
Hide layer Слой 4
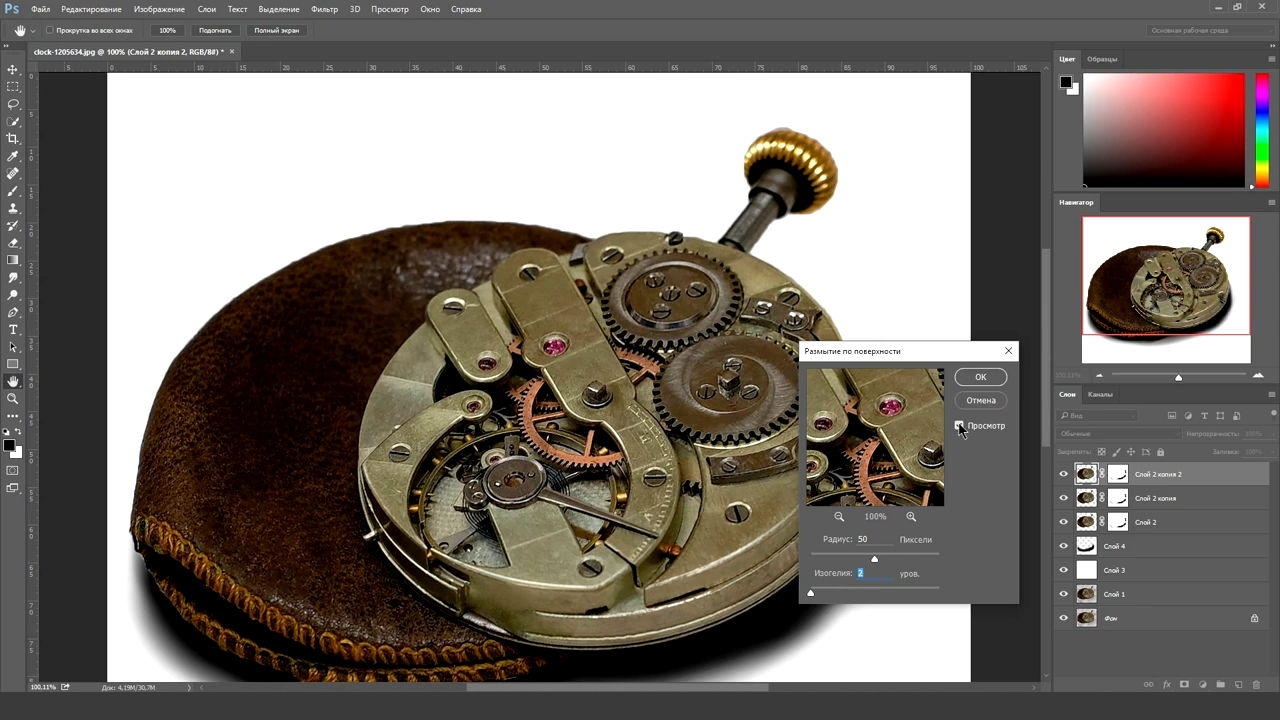(x=1063, y=546)
